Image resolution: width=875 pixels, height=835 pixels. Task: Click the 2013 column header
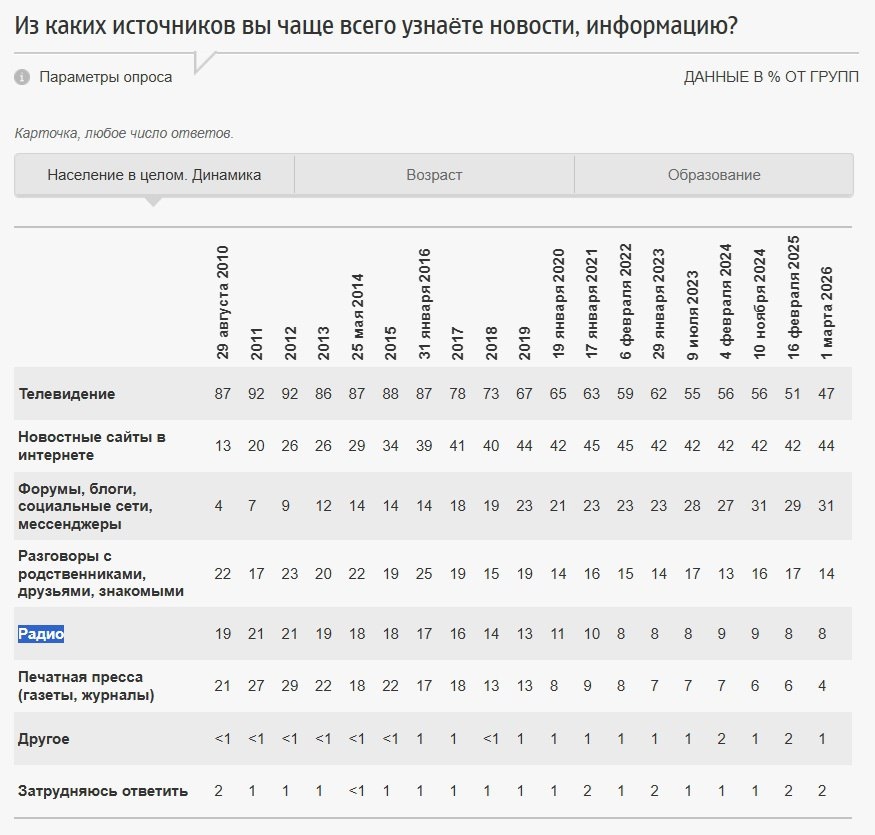(323, 343)
